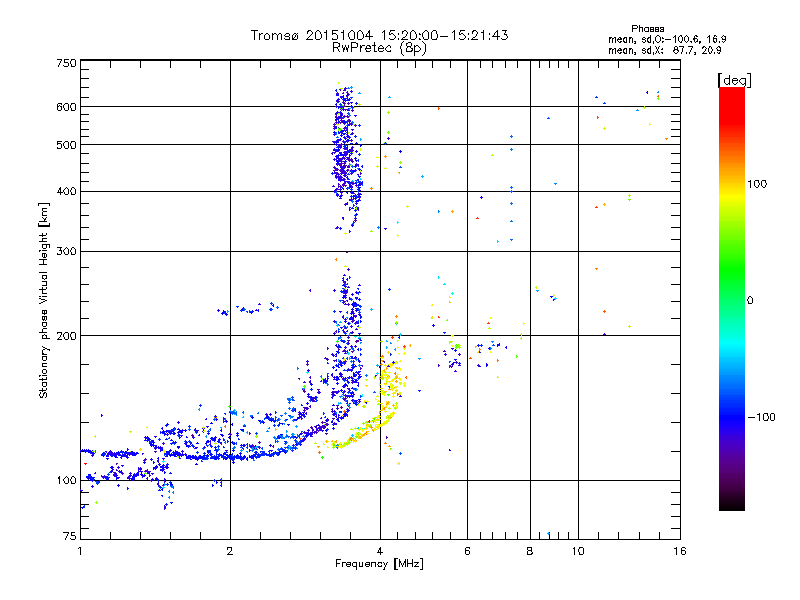
Task: Click the y-axis '500' tick label
Action: 66,145
